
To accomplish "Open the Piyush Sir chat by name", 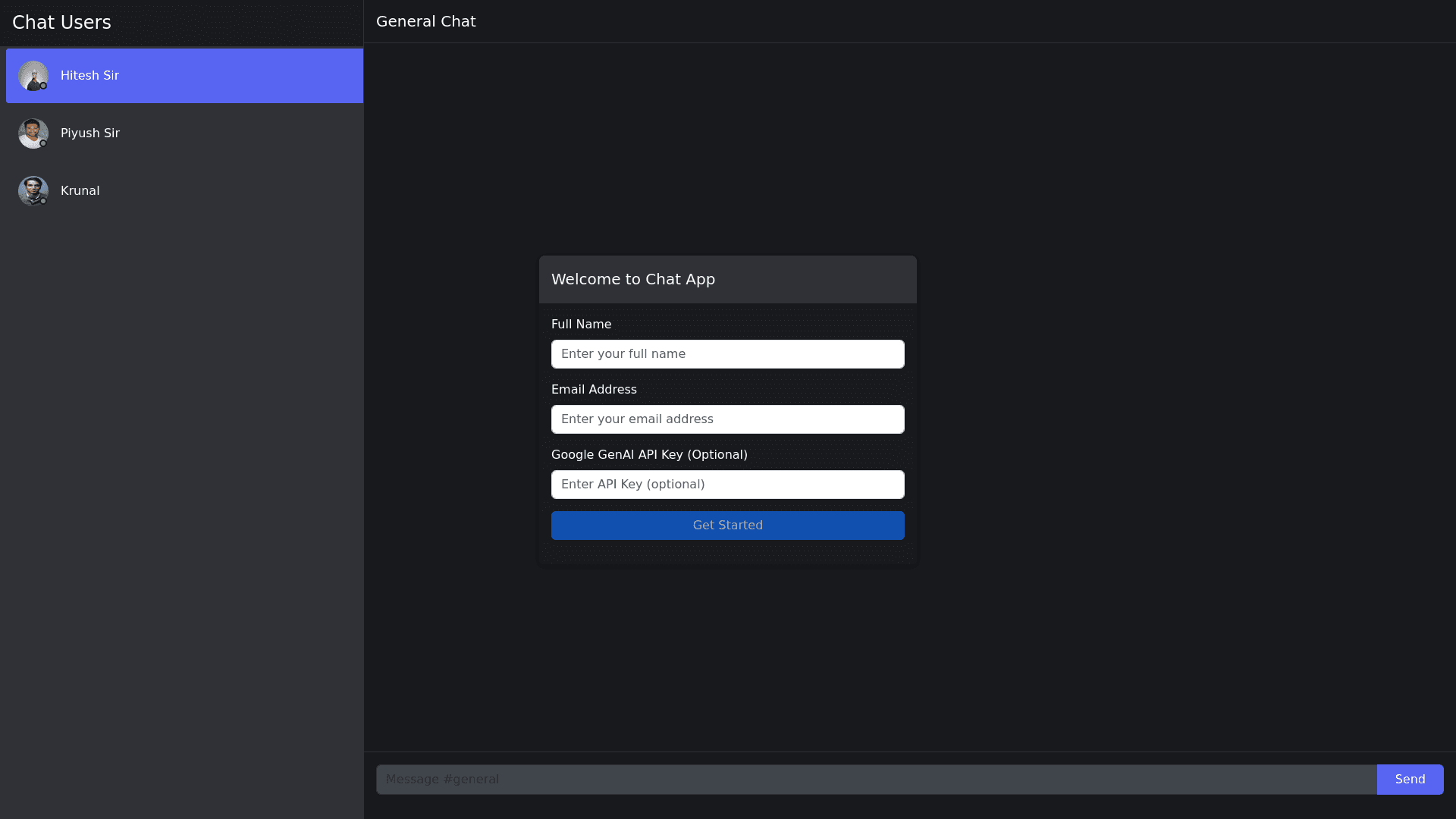I will coord(90,133).
